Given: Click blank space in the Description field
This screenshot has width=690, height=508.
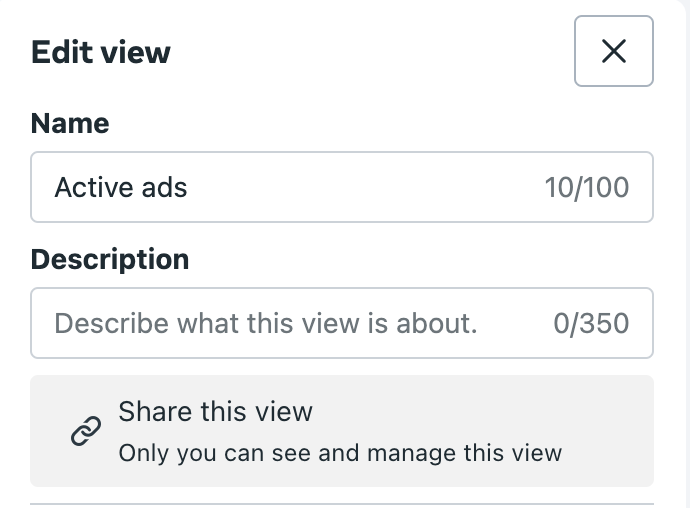Looking at the screenshot, I should (515, 324).
